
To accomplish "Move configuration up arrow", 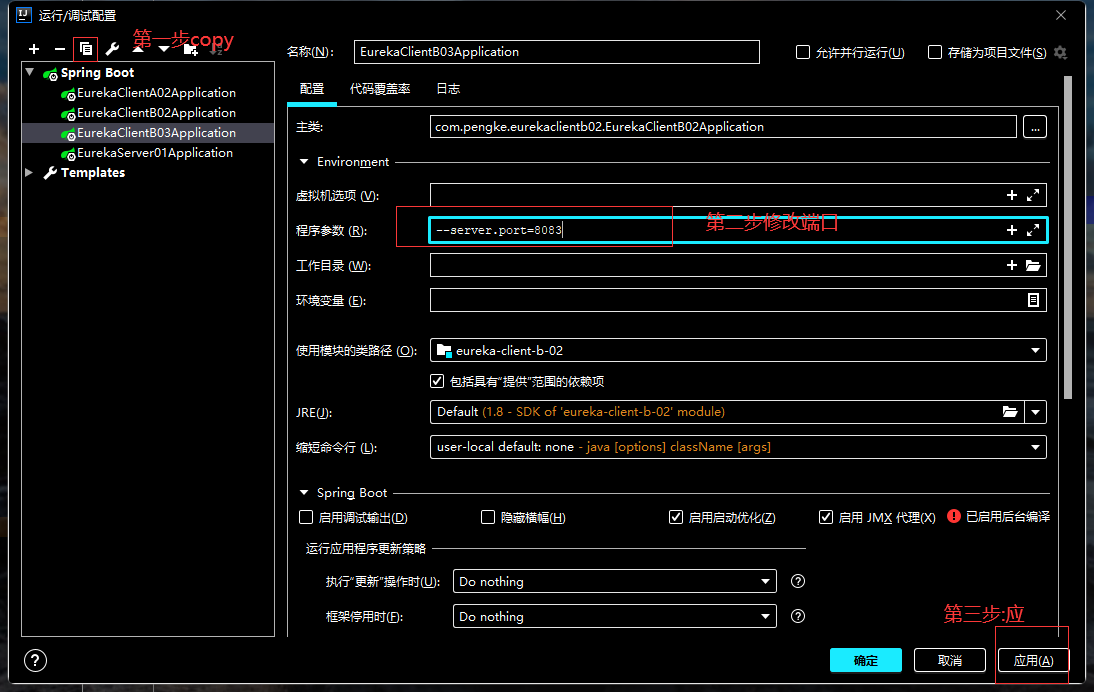I will tap(138, 49).
